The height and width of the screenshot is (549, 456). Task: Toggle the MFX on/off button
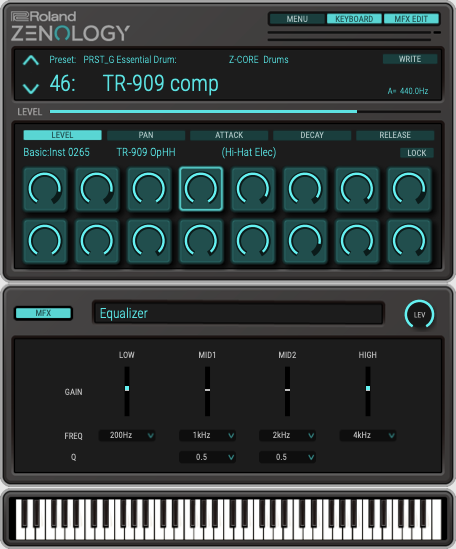point(43,313)
